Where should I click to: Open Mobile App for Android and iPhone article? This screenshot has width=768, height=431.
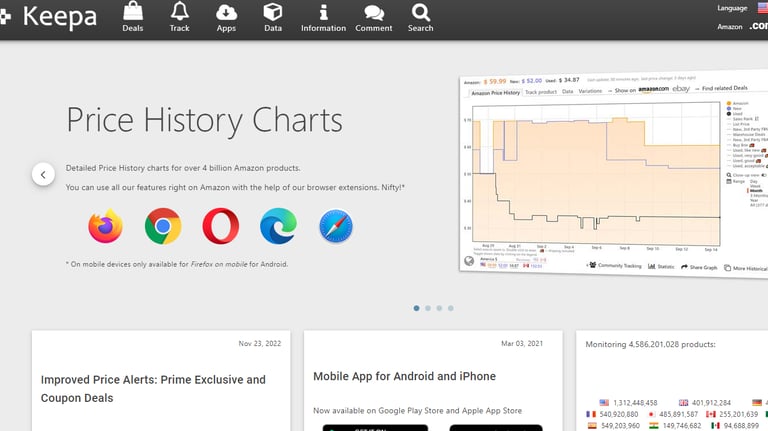tap(405, 376)
